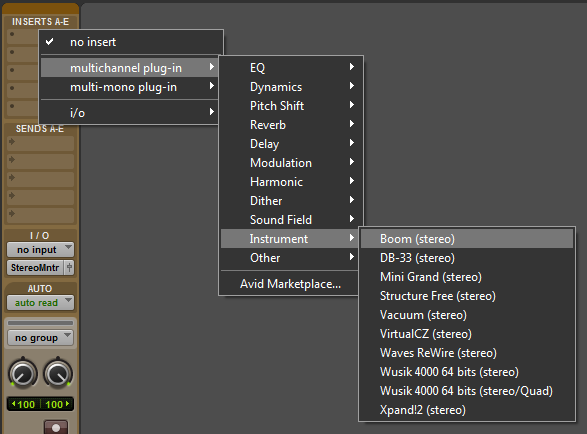Click the second send slot under SENDS A-E
The height and width of the screenshot is (434, 587).
(40, 161)
